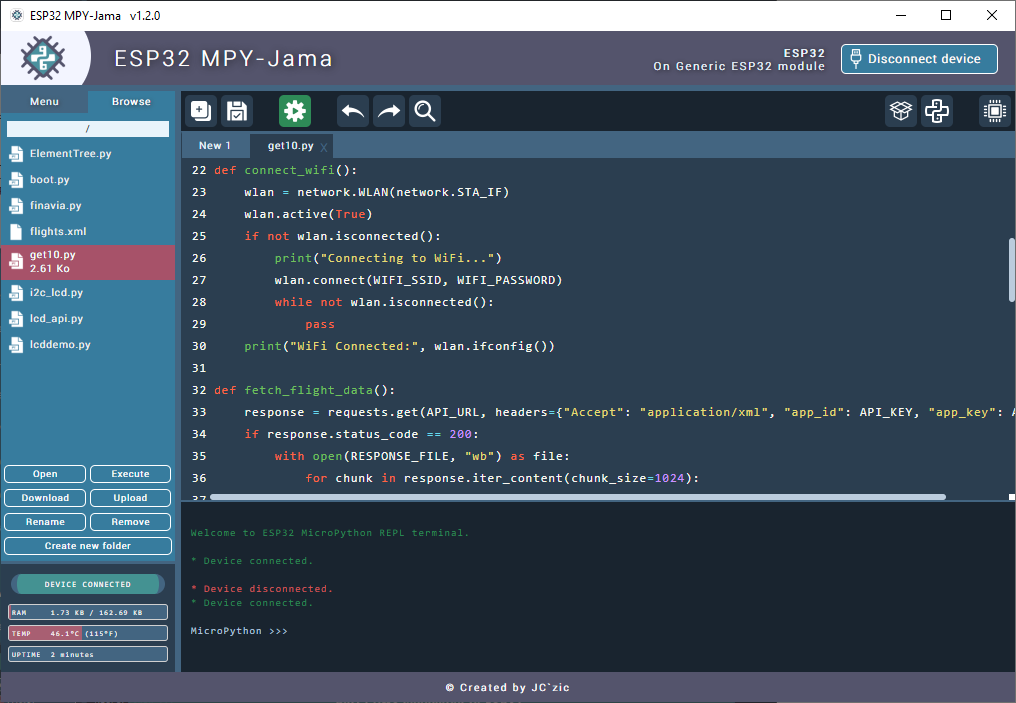Click the Upload button
The width and height of the screenshot is (1016, 703).
130,498
